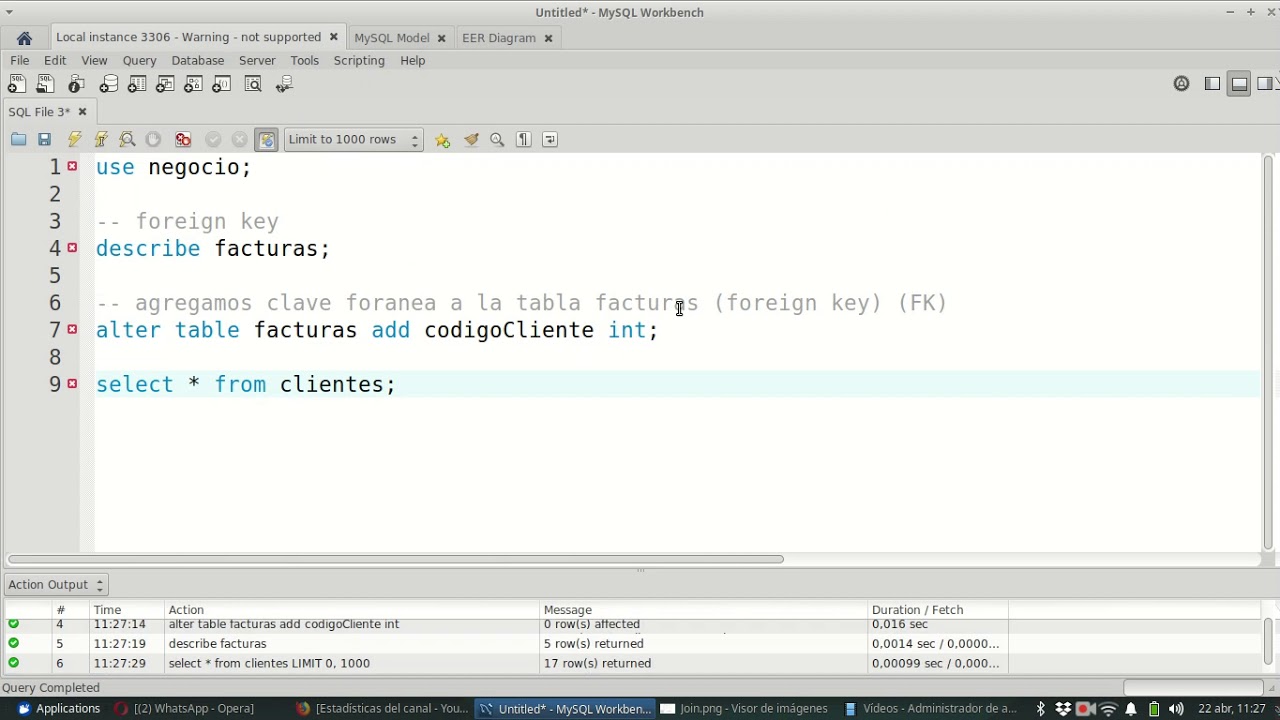Toggle the bottom output panel
Image resolution: width=1280 pixels, height=720 pixels.
[1239, 85]
